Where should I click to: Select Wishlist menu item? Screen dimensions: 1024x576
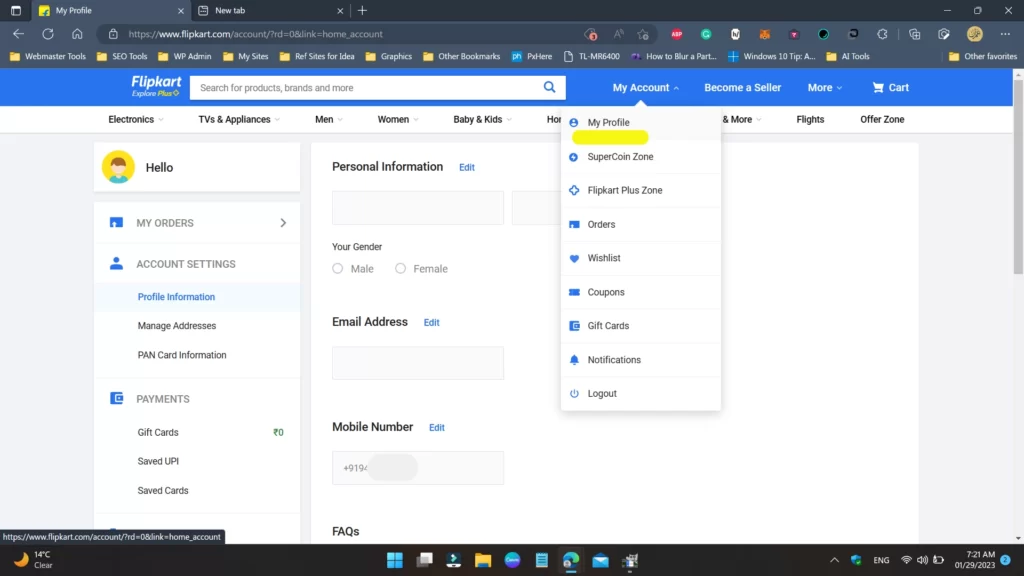[641, 258]
